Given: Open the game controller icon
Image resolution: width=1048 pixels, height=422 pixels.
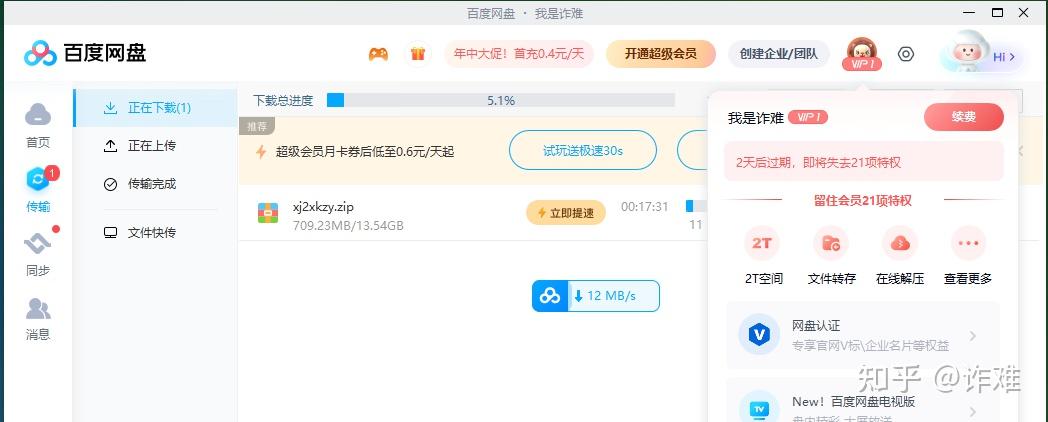Looking at the screenshot, I should coord(378,54).
